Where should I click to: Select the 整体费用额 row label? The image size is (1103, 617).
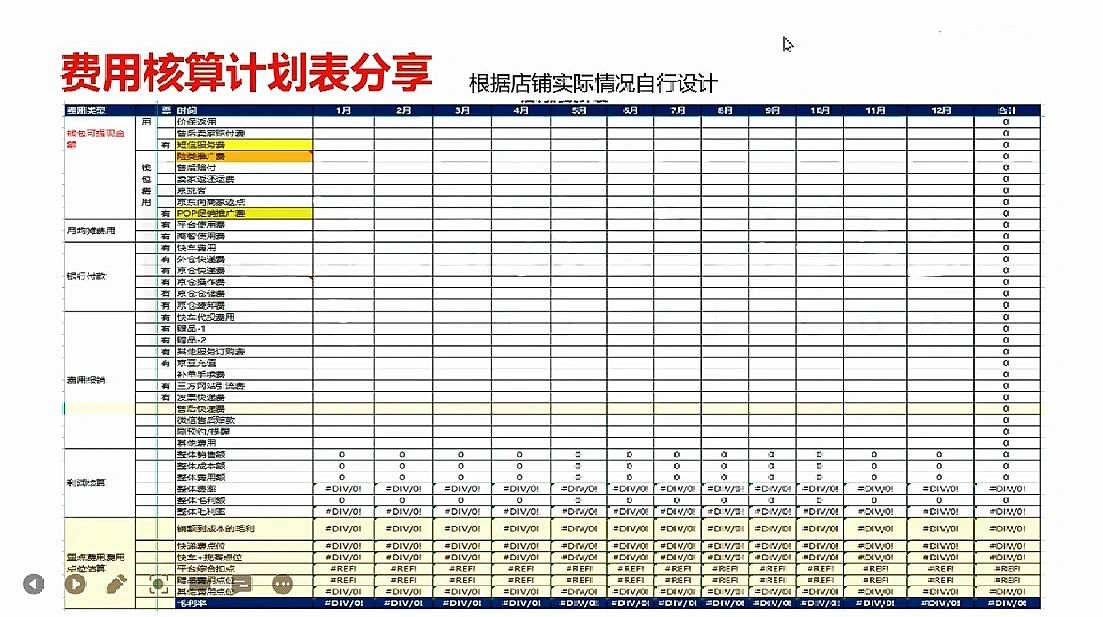tap(200, 477)
